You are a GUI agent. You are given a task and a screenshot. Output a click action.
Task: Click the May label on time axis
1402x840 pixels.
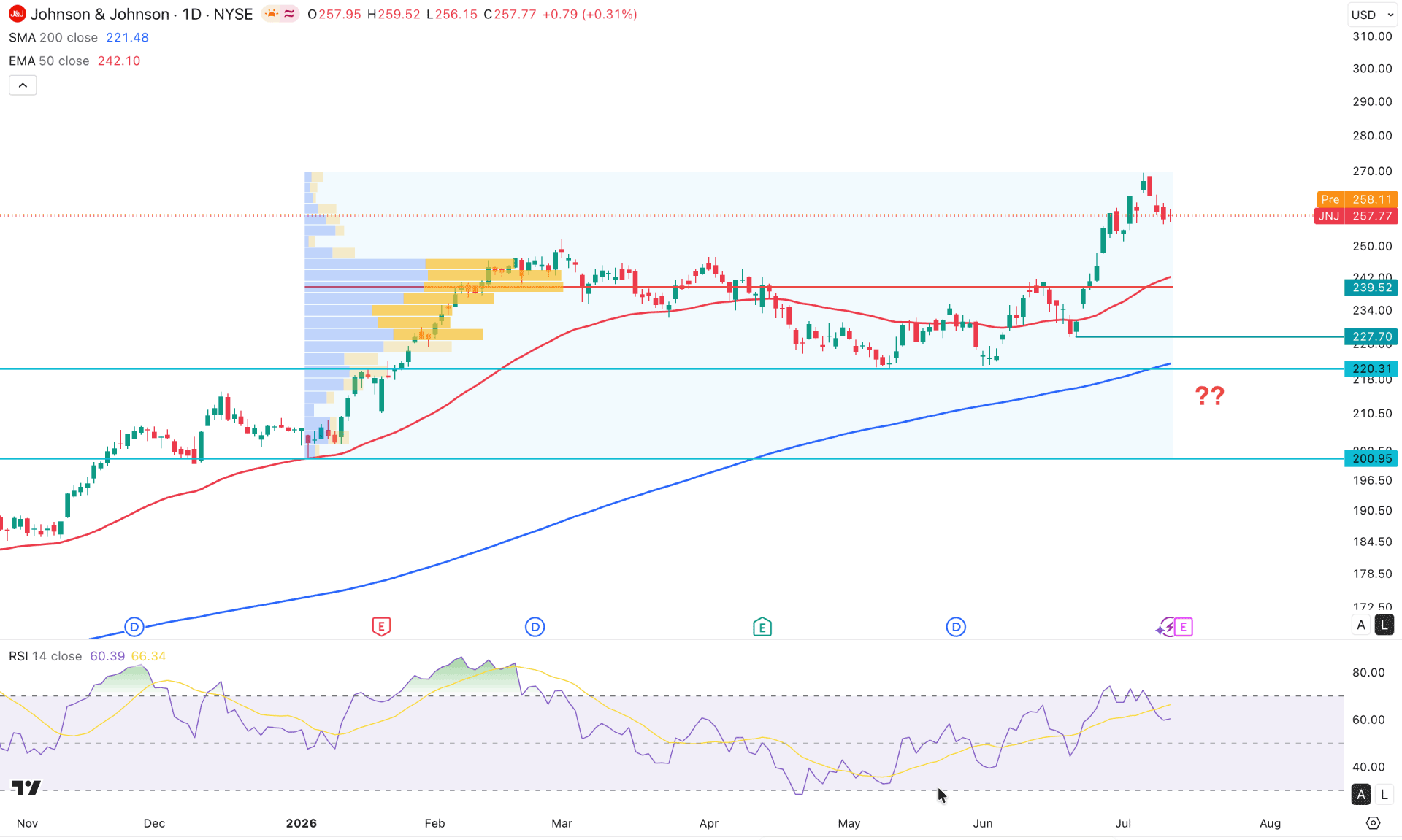(x=849, y=823)
